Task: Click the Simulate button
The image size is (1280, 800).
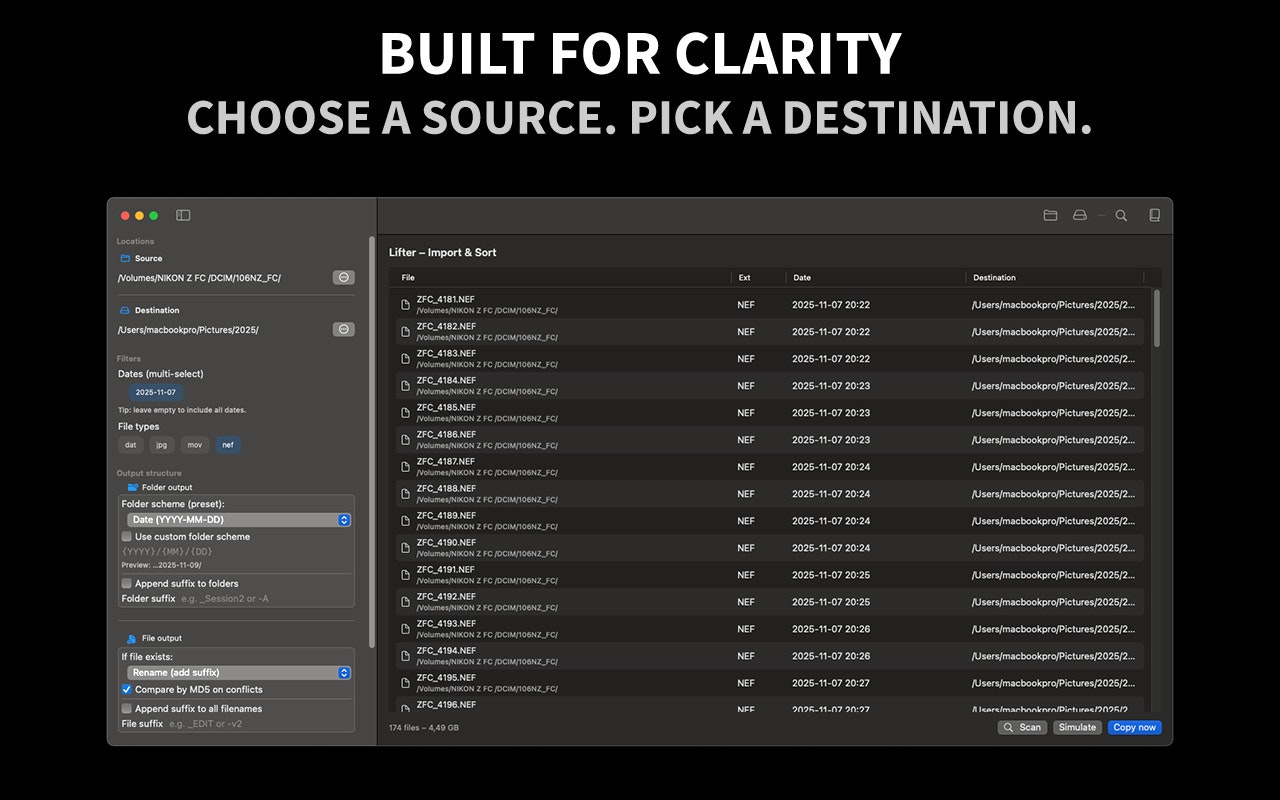Action: click(1077, 727)
